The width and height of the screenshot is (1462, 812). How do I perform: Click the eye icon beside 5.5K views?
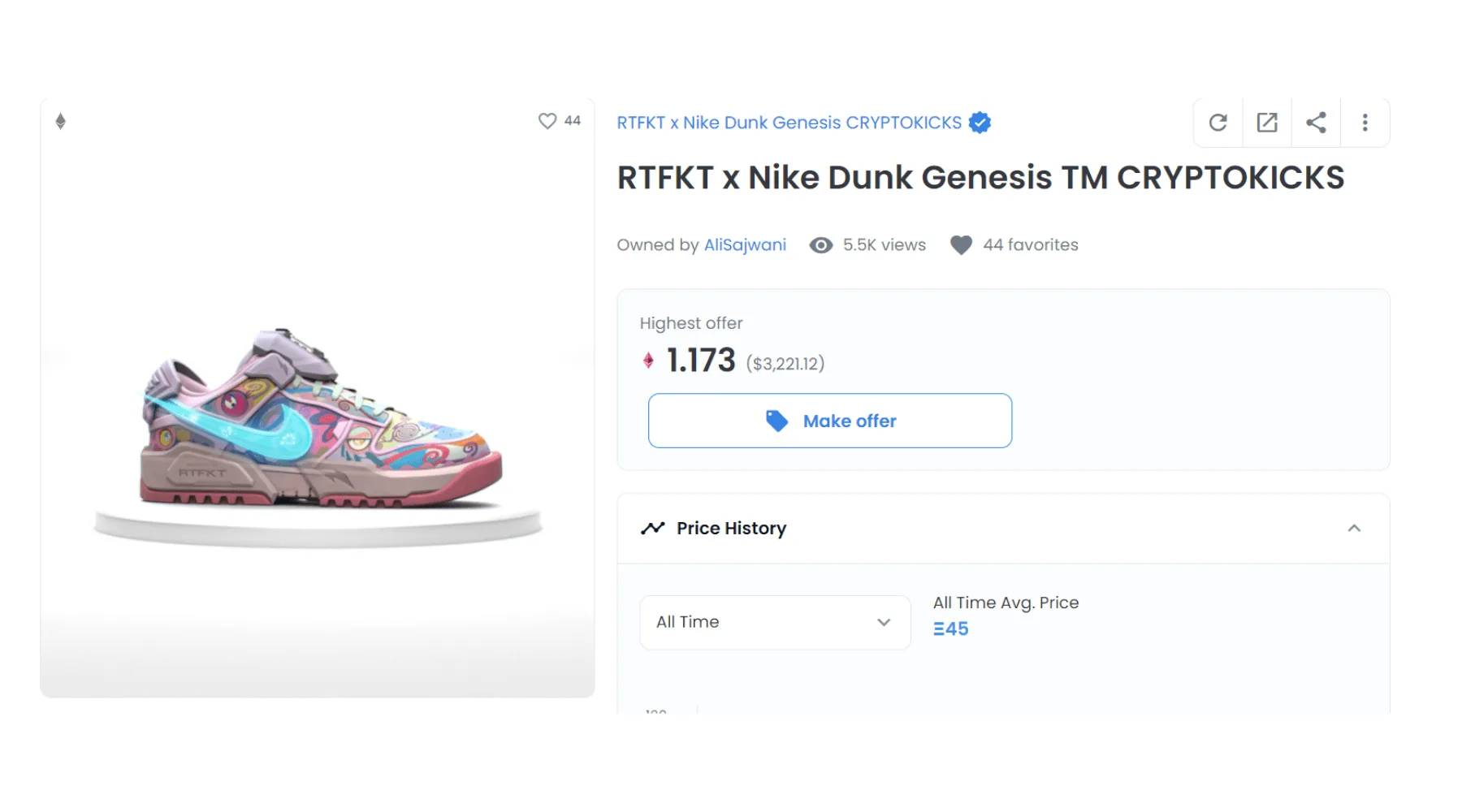[x=821, y=245]
